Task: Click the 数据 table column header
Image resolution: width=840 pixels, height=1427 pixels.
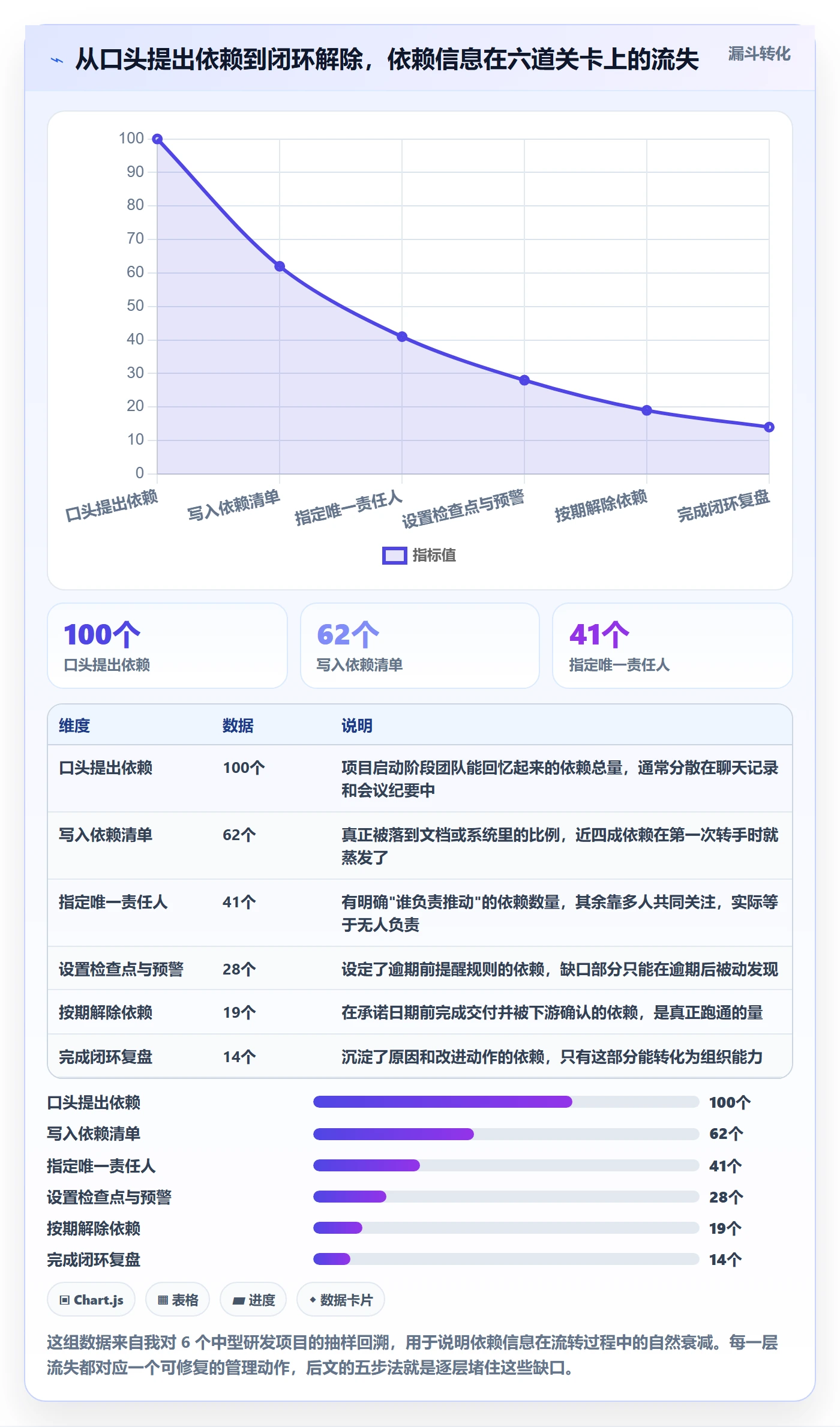Action: [238, 726]
